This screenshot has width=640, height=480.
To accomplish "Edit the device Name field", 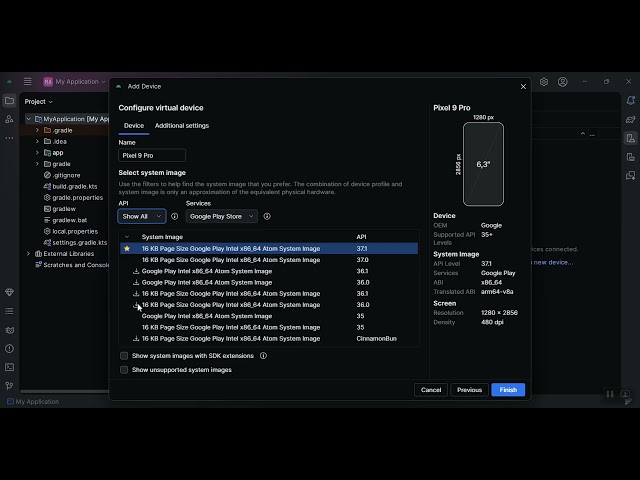I will point(152,156).
